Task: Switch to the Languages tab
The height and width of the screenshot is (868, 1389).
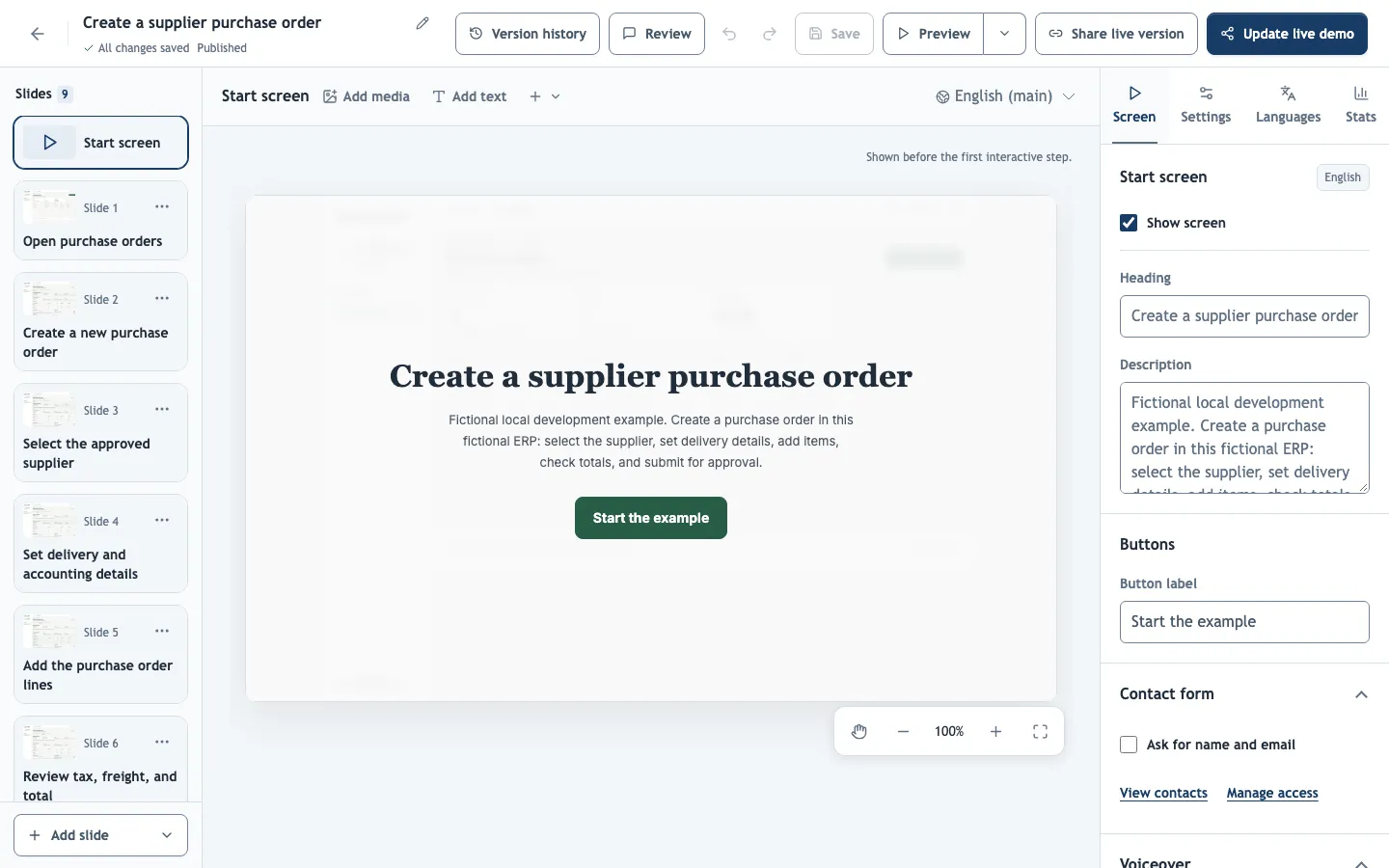Action: pyautogui.click(x=1288, y=105)
